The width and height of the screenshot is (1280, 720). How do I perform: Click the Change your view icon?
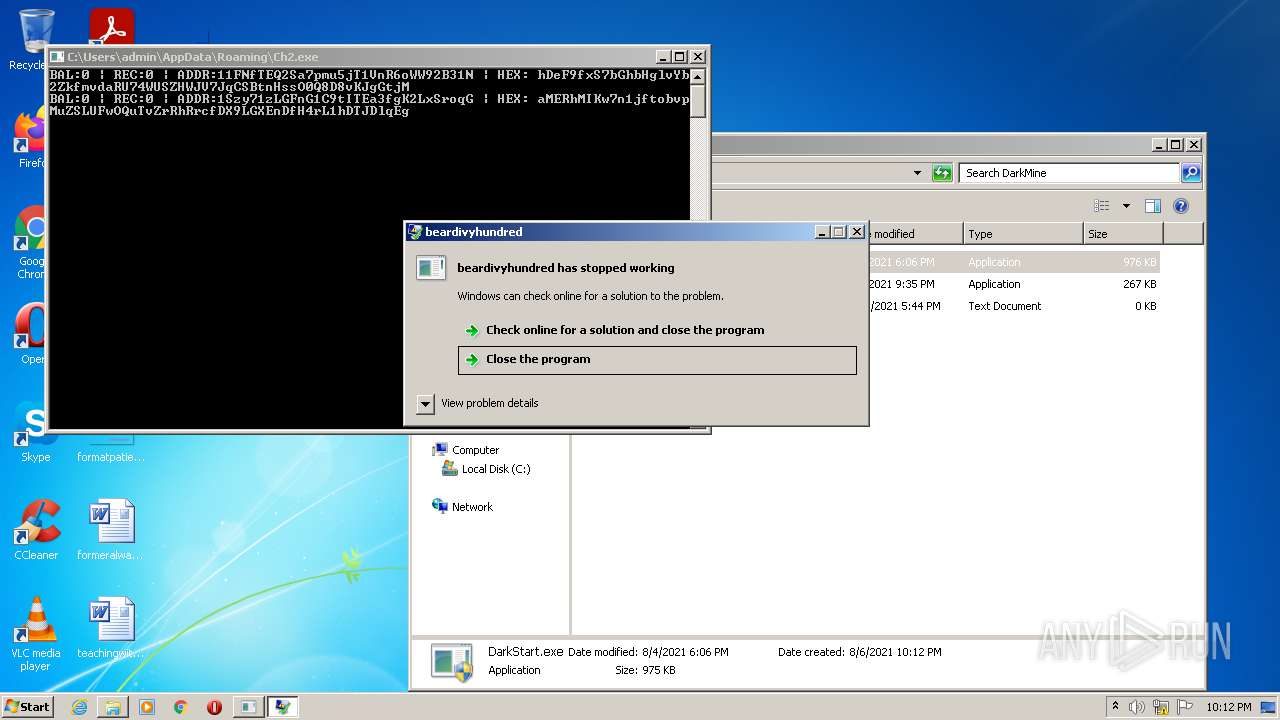(1102, 206)
